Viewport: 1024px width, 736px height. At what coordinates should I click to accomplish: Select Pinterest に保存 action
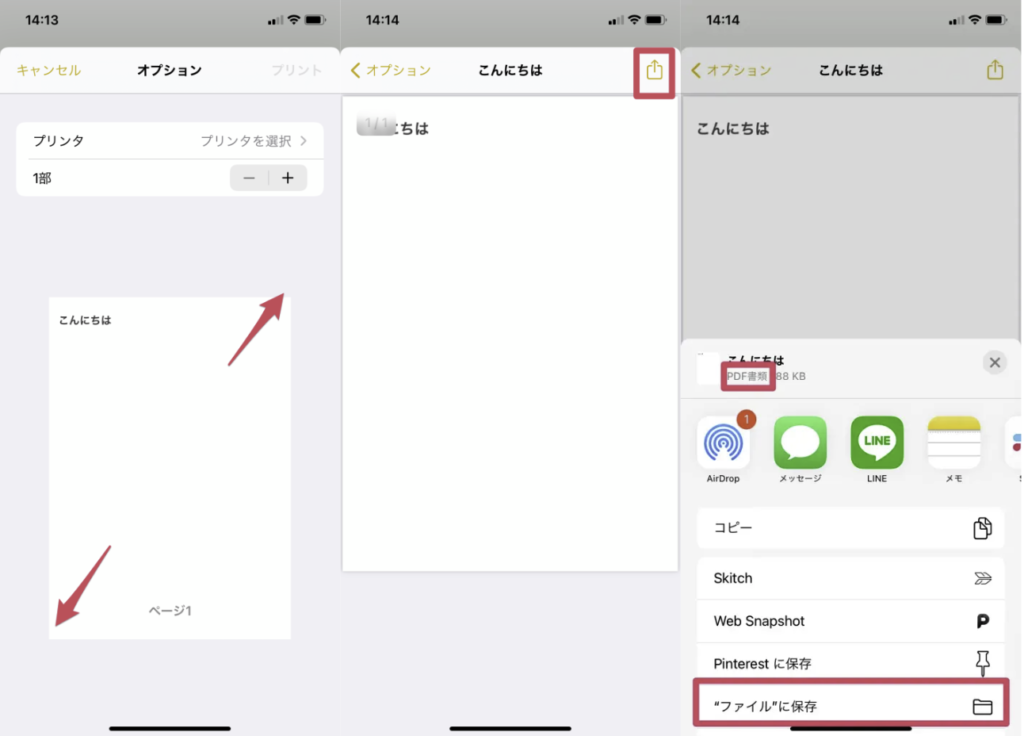pos(850,664)
